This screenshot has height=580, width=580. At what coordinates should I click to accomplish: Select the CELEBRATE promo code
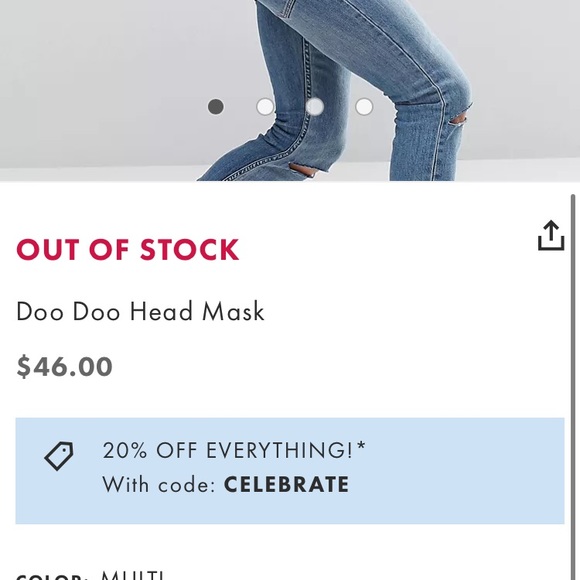pos(286,484)
